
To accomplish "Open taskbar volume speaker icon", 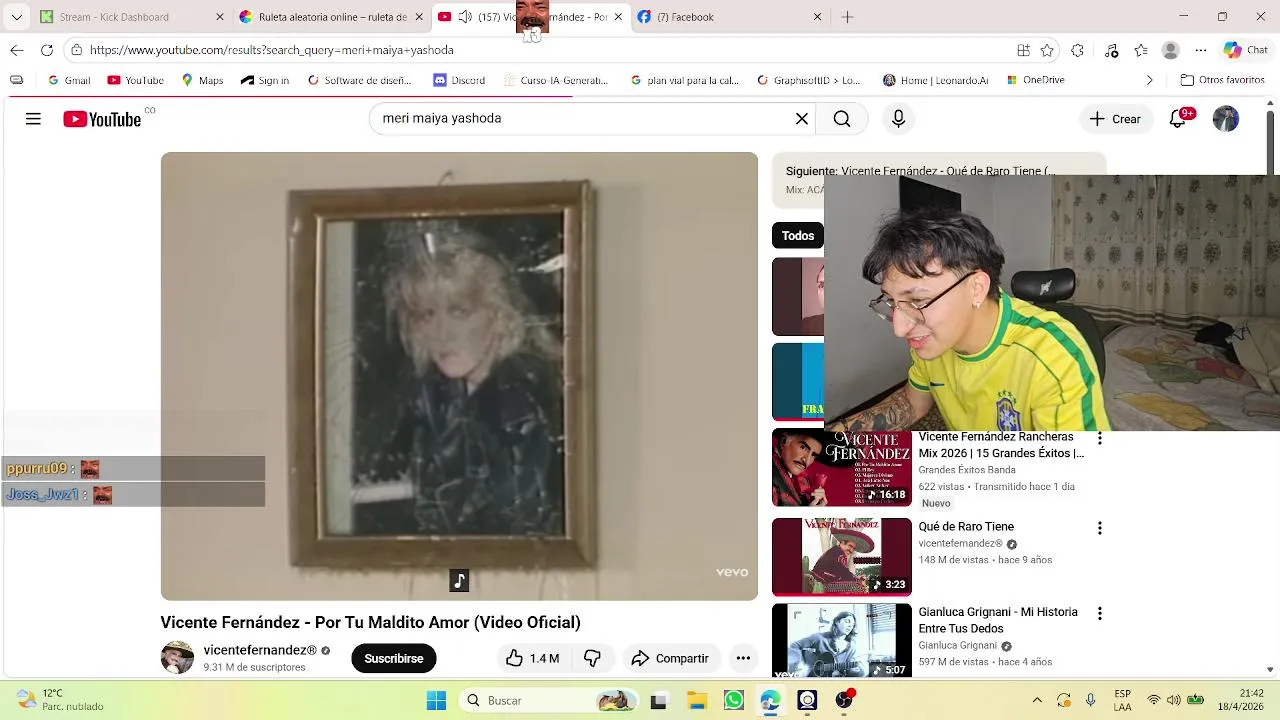I will pos(1174,701).
